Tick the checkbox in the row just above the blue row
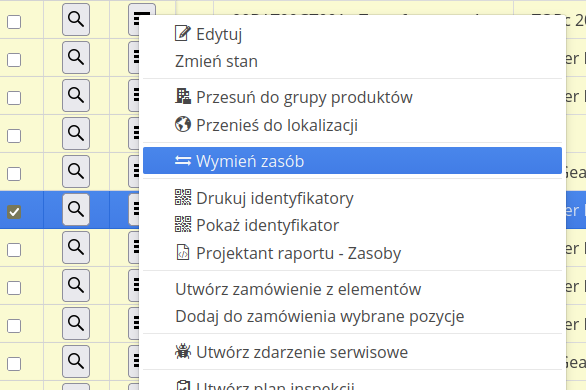 pos(14,174)
